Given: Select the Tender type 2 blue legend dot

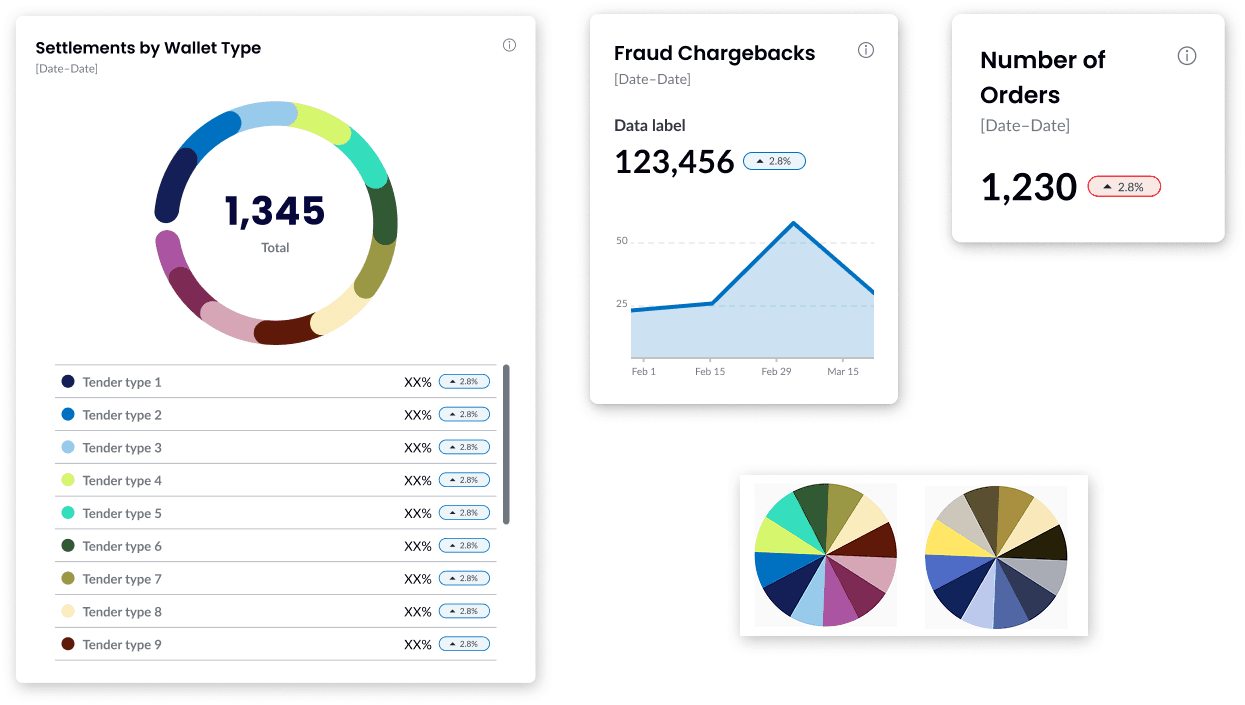Looking at the screenshot, I should [x=68, y=414].
